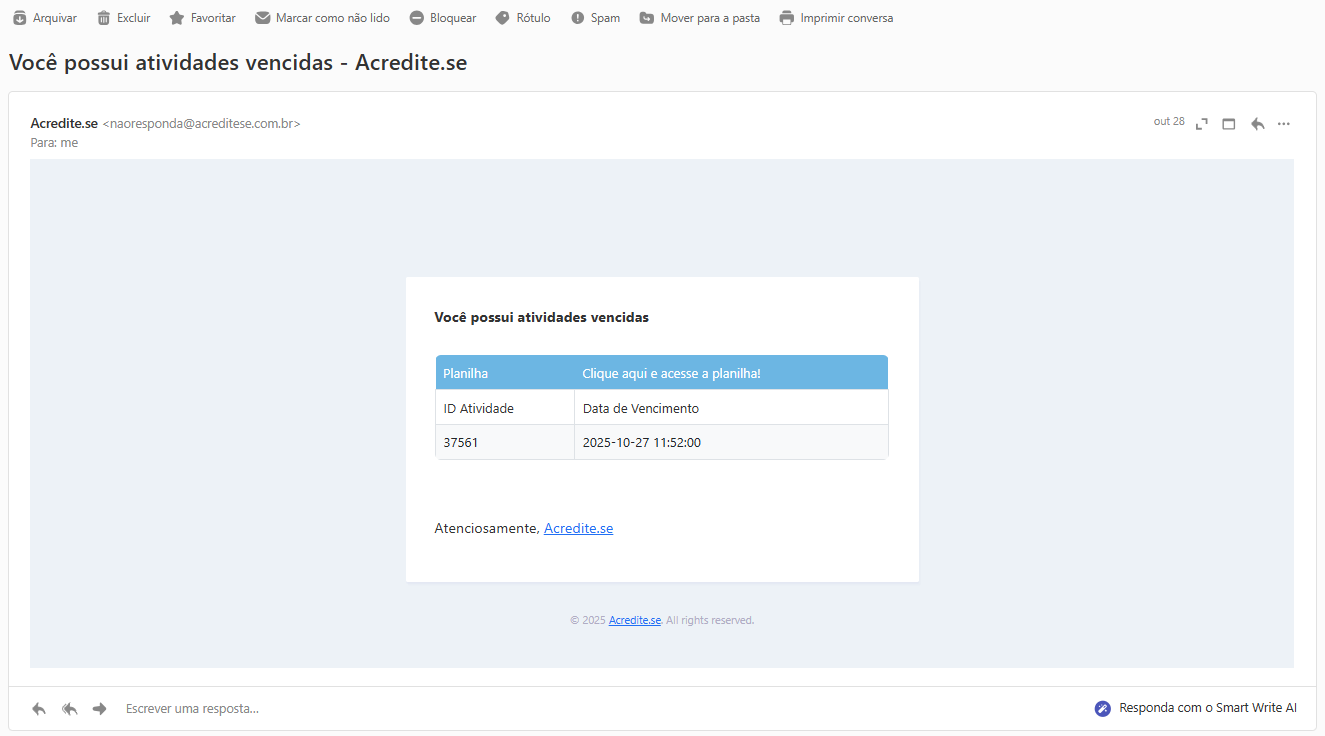Open Mover para a pasta menu

[x=699, y=18]
